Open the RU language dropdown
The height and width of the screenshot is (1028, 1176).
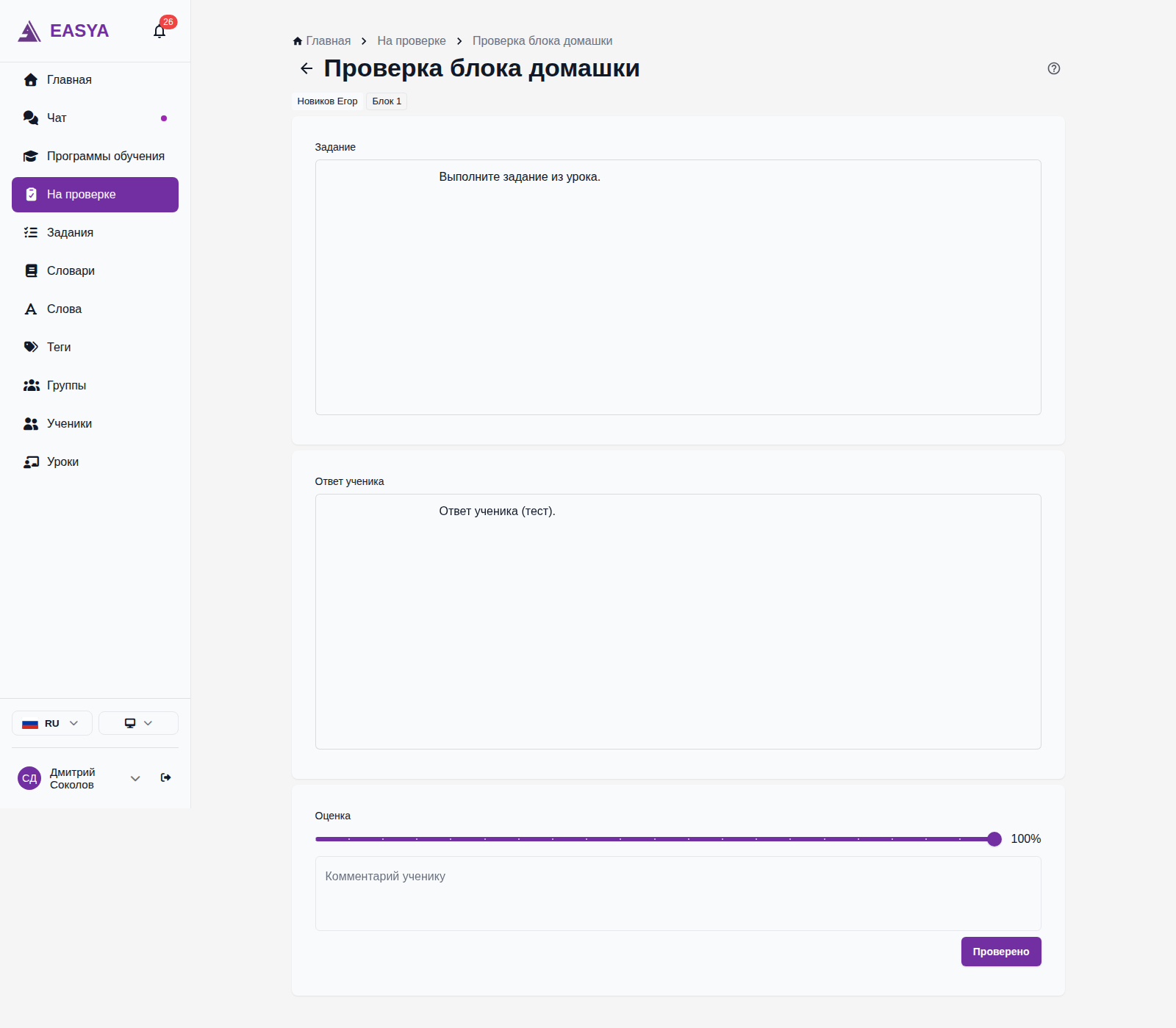click(51, 723)
